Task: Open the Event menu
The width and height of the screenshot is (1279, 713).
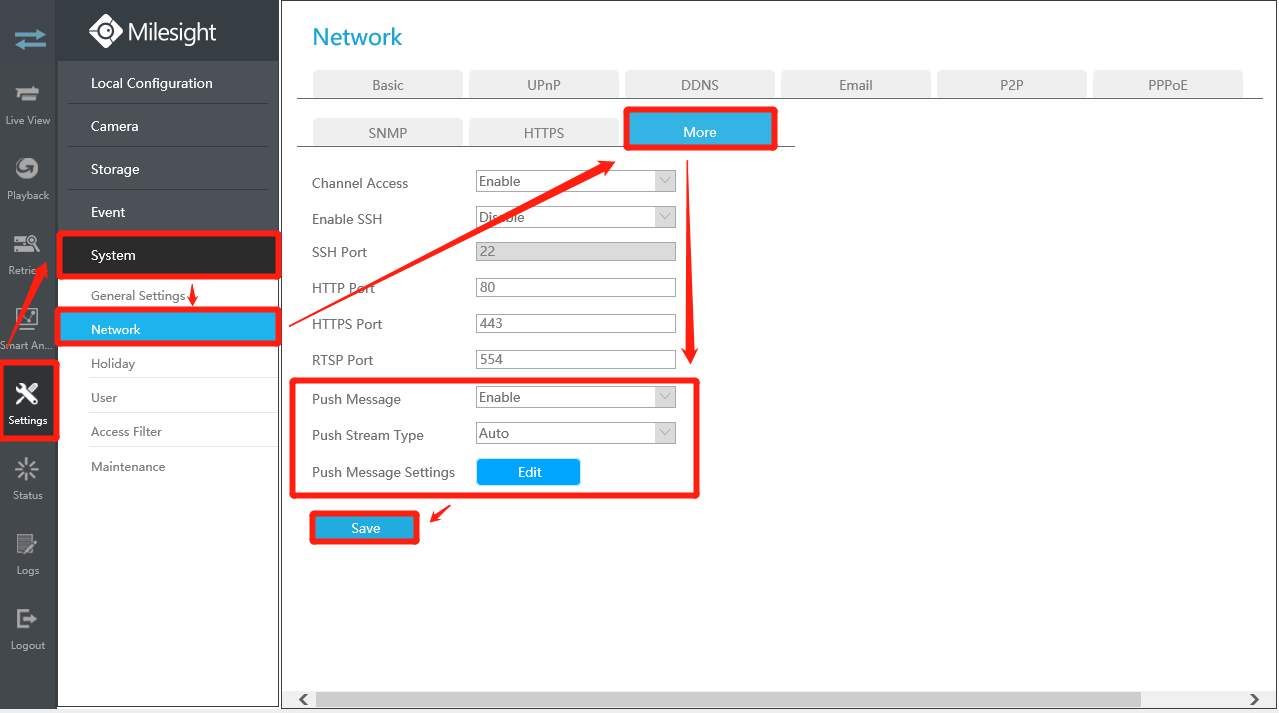Action: click(168, 212)
